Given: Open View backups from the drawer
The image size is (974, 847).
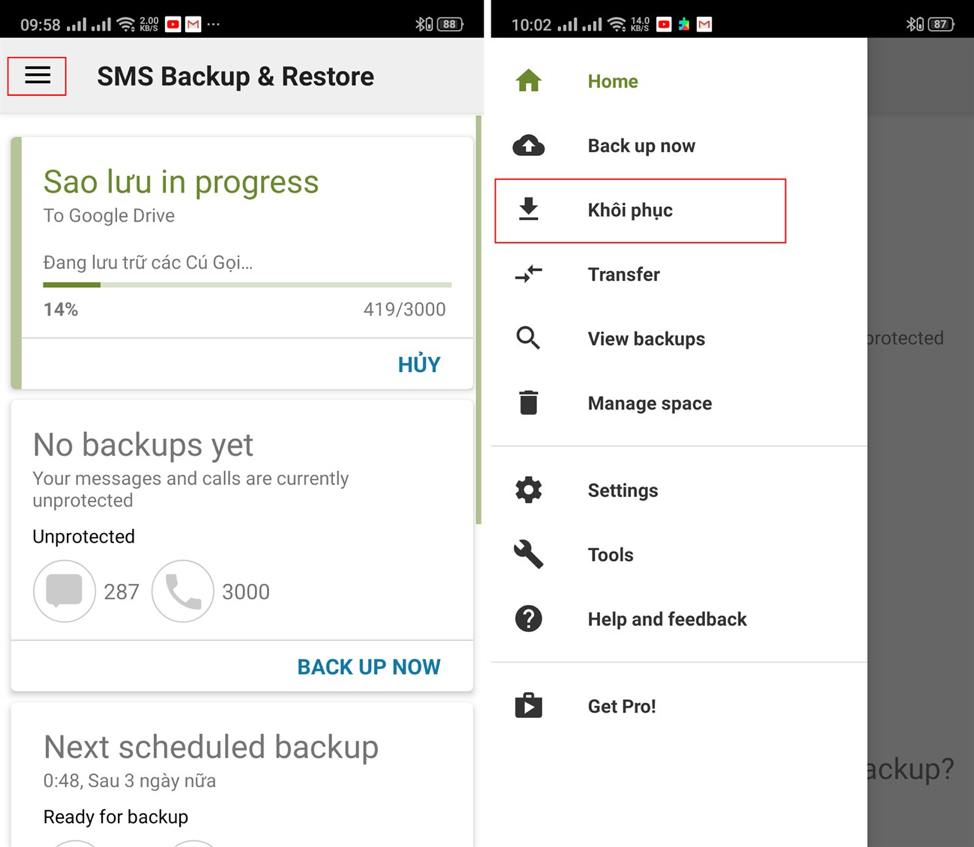Looking at the screenshot, I should click(679, 338).
